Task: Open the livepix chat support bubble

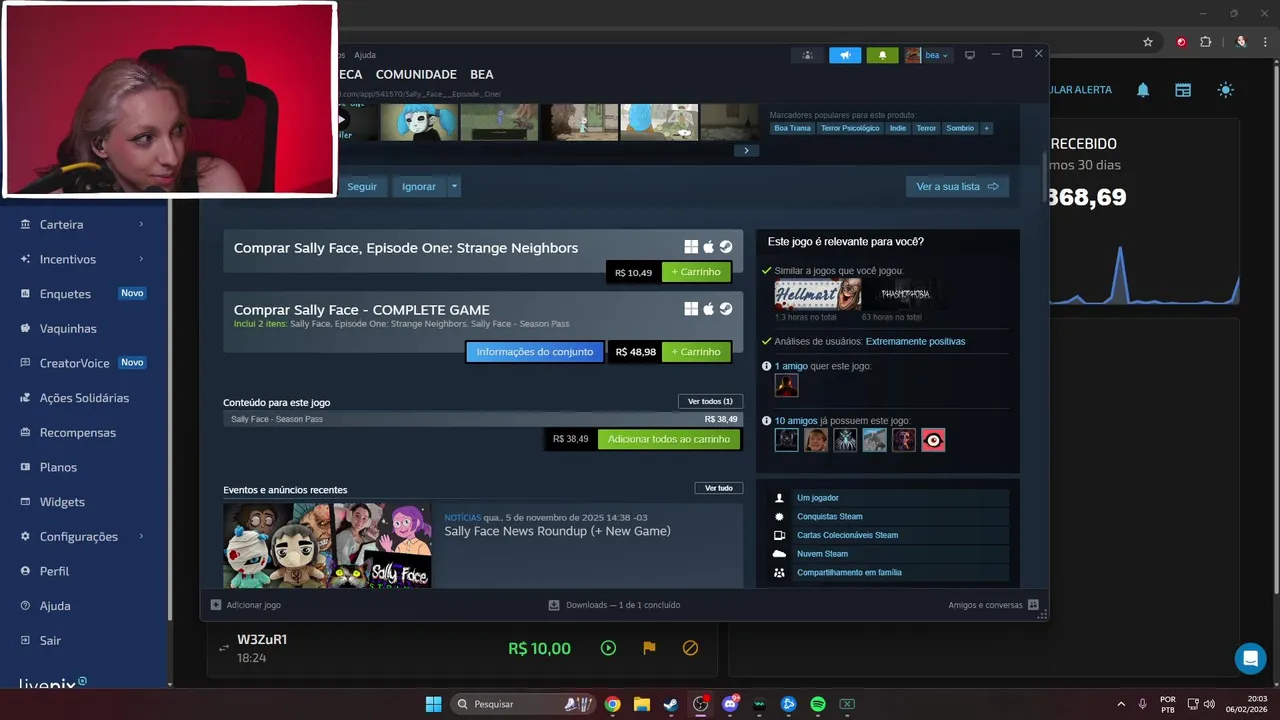Action: pos(1250,658)
